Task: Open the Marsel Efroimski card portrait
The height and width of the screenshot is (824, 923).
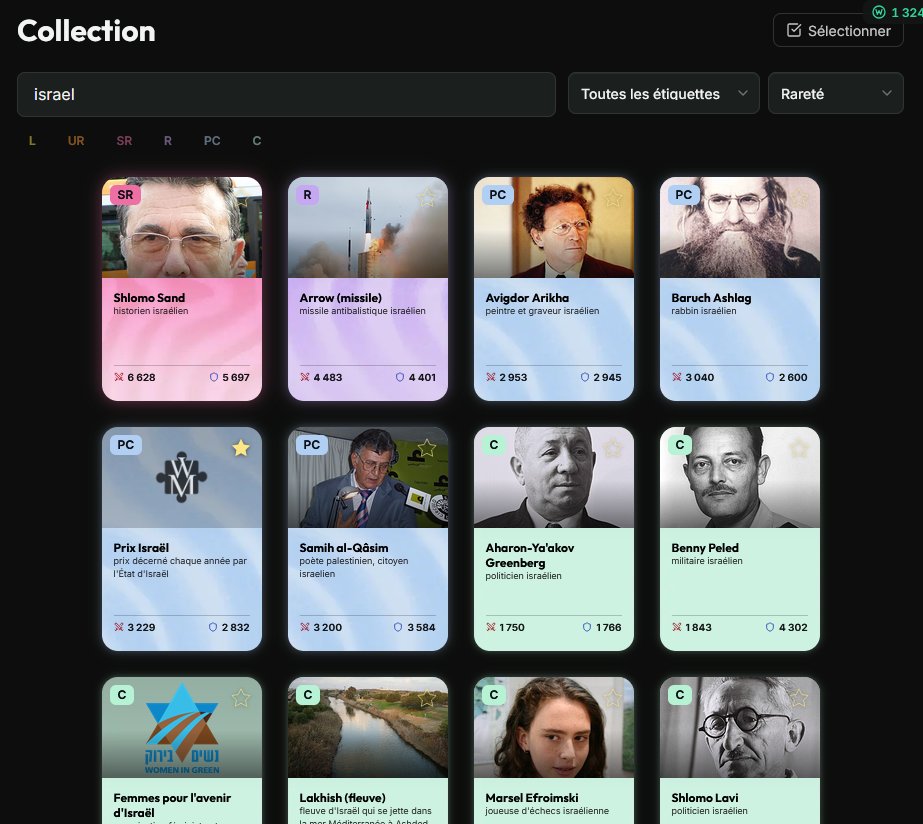Action: [554, 728]
